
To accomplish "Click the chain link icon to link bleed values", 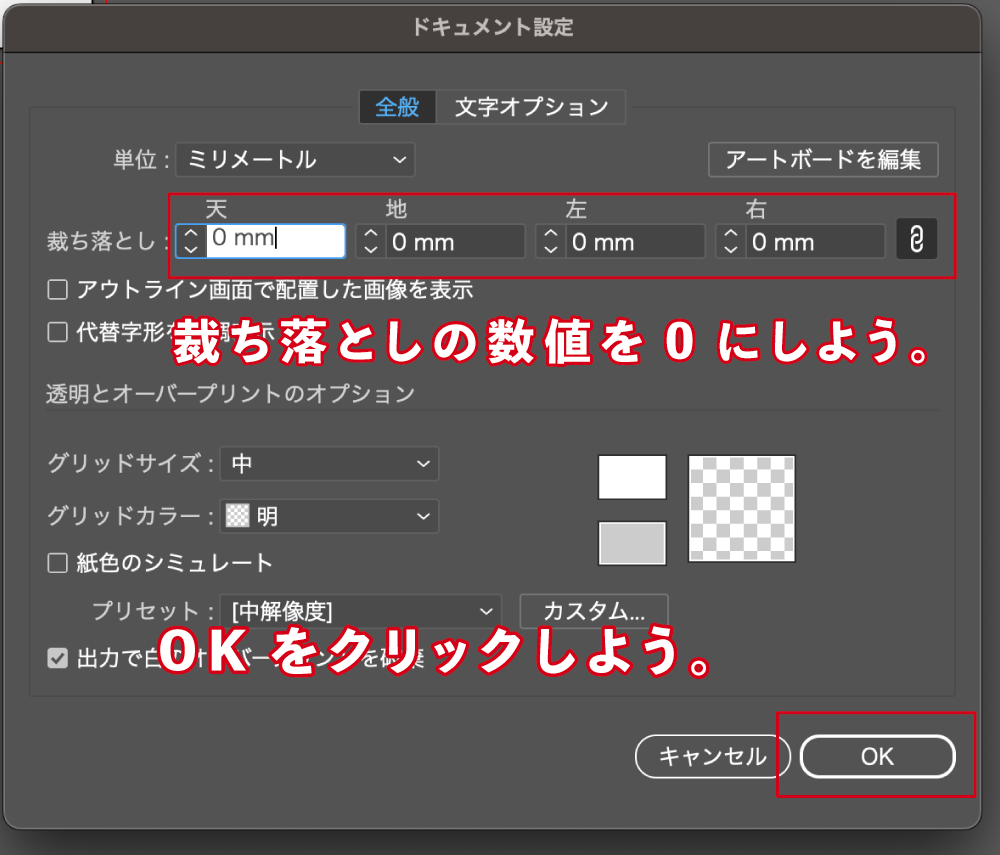I will click(917, 240).
